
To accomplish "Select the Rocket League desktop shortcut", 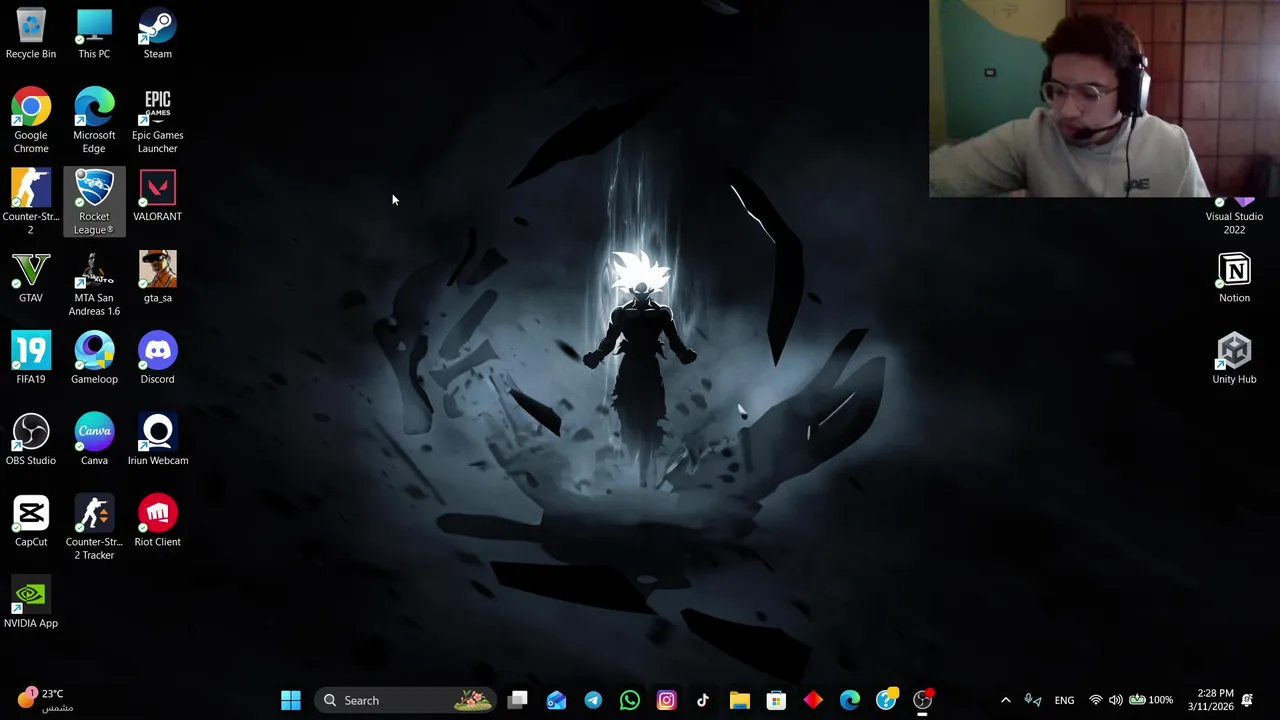I will [94, 202].
